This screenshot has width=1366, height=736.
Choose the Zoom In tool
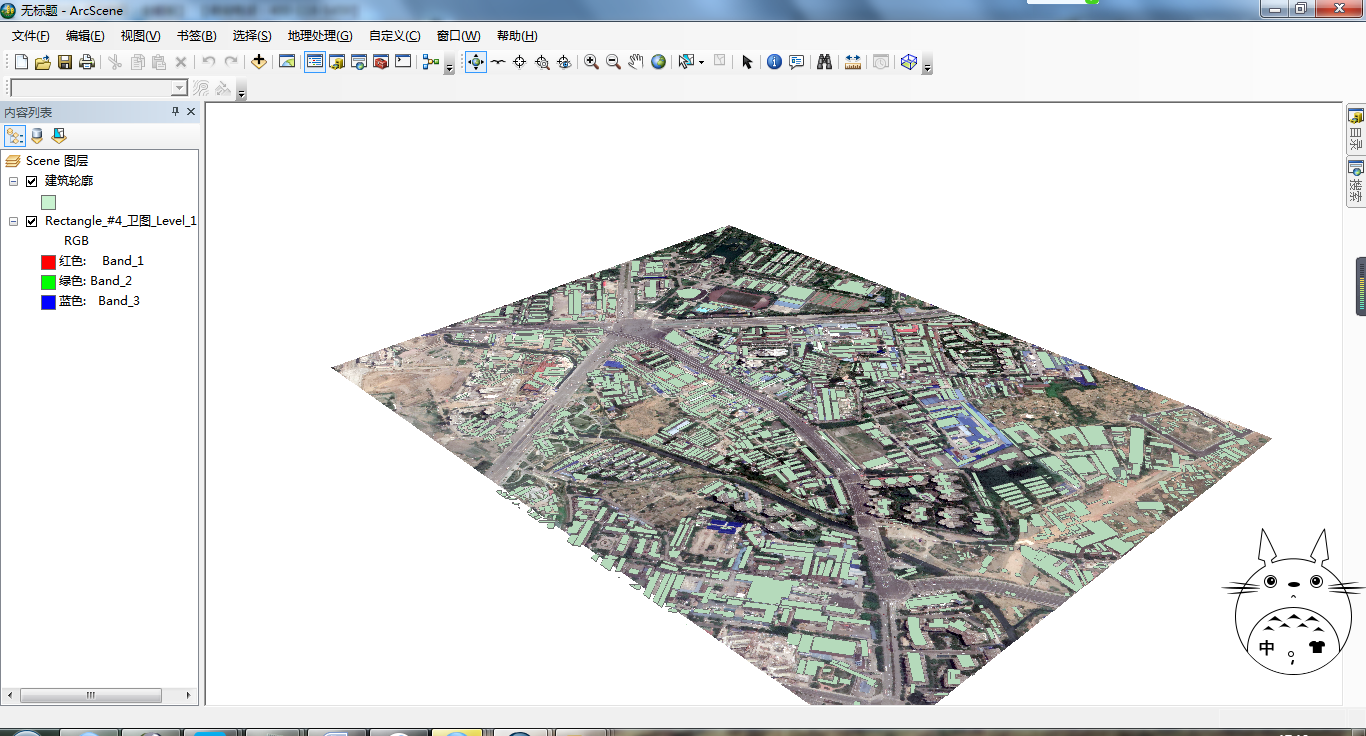tap(589, 61)
